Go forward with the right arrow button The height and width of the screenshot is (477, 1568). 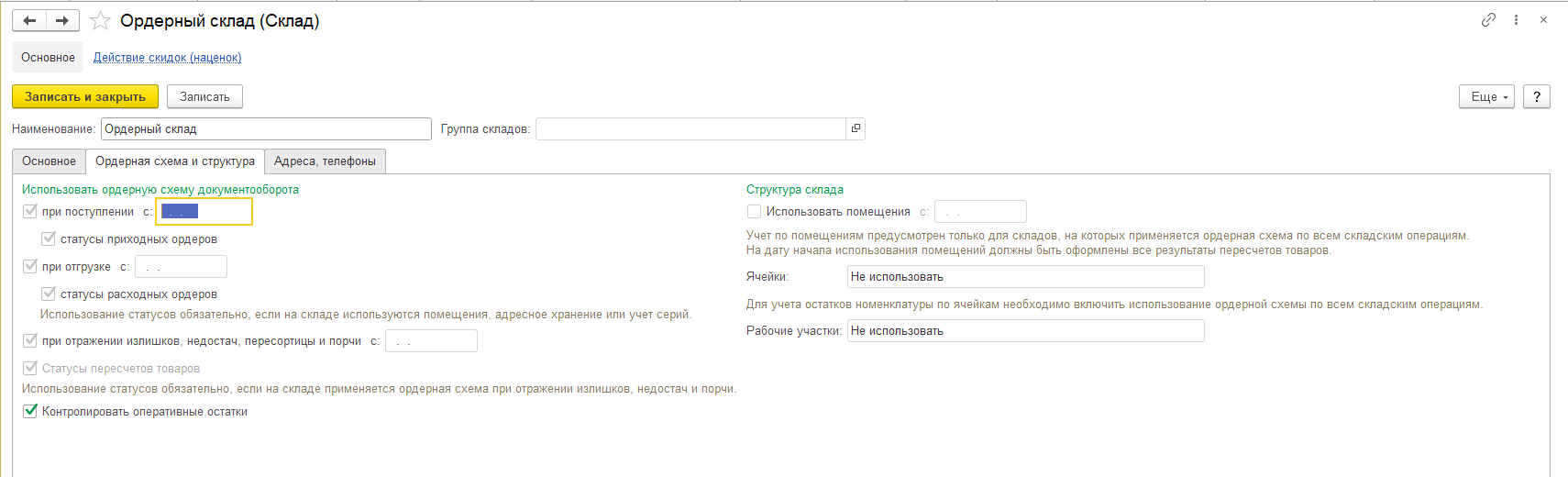click(62, 20)
